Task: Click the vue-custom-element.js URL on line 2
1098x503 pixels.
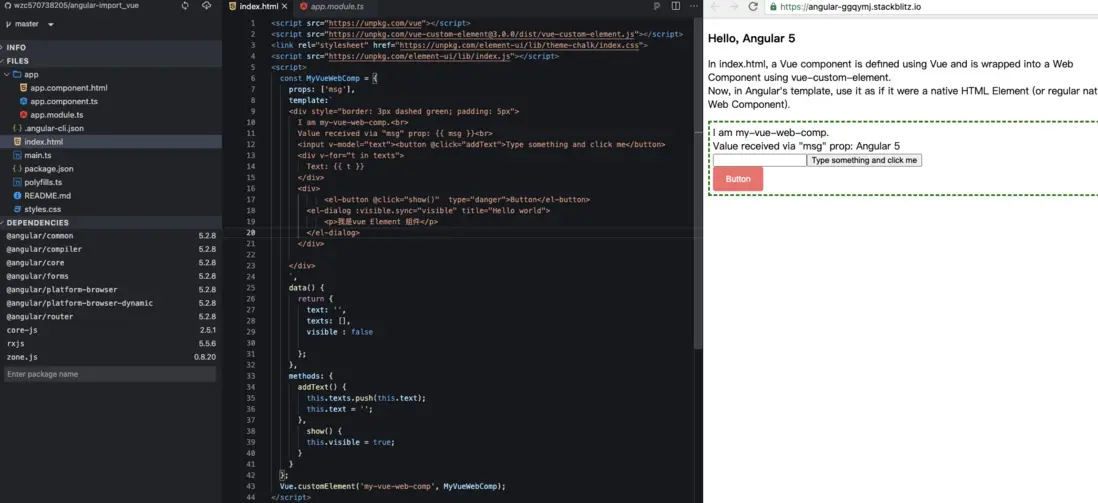Action: (483, 34)
